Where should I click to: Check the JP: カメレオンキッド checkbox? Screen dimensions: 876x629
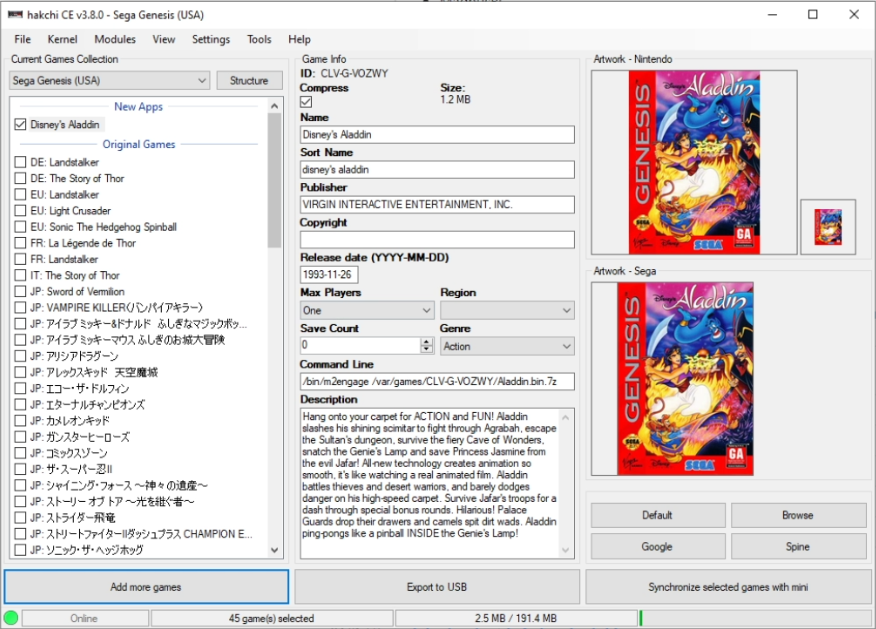coord(21,421)
